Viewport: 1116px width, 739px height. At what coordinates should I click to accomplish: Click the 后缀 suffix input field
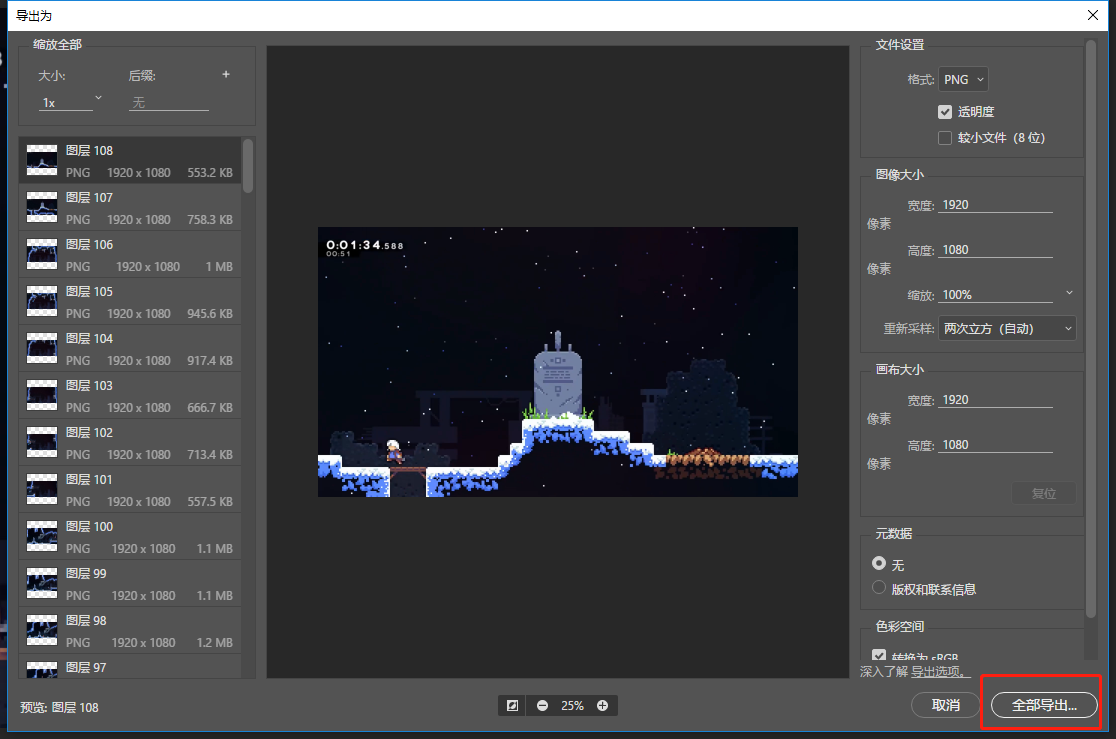[x=169, y=103]
